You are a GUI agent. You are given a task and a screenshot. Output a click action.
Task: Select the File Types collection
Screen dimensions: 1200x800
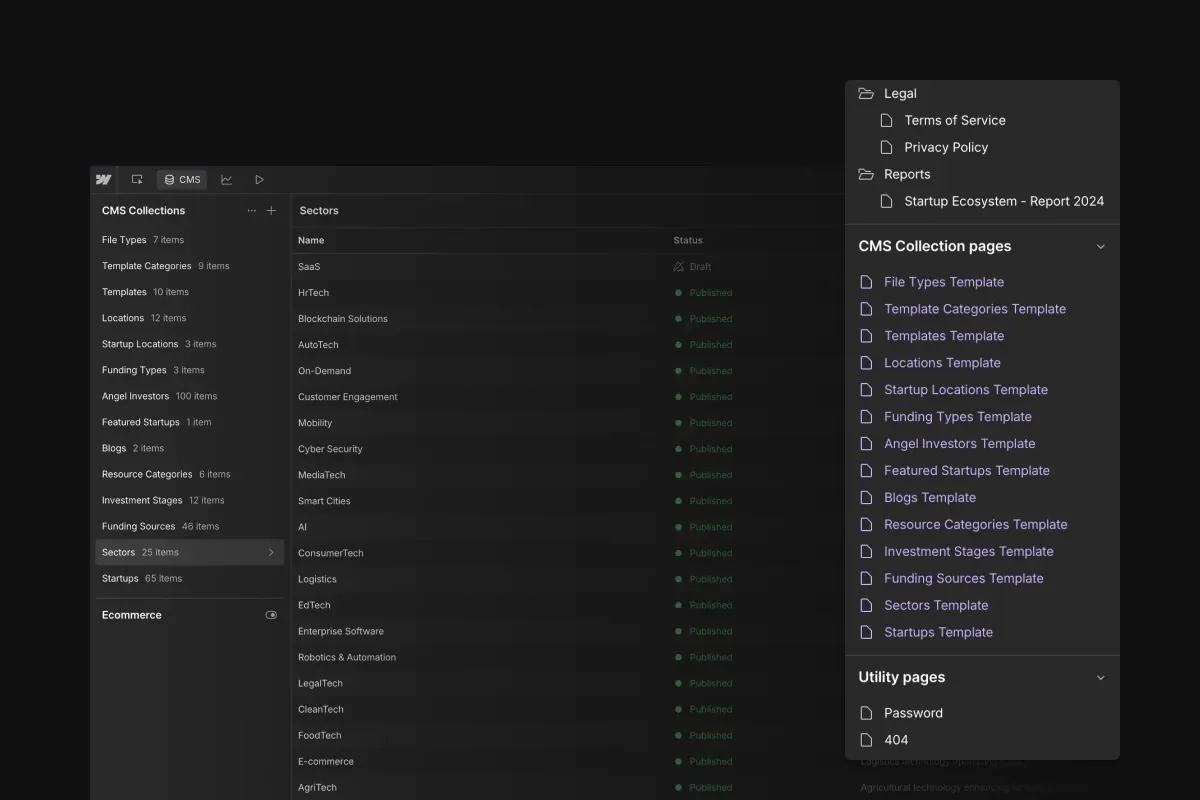(x=189, y=240)
